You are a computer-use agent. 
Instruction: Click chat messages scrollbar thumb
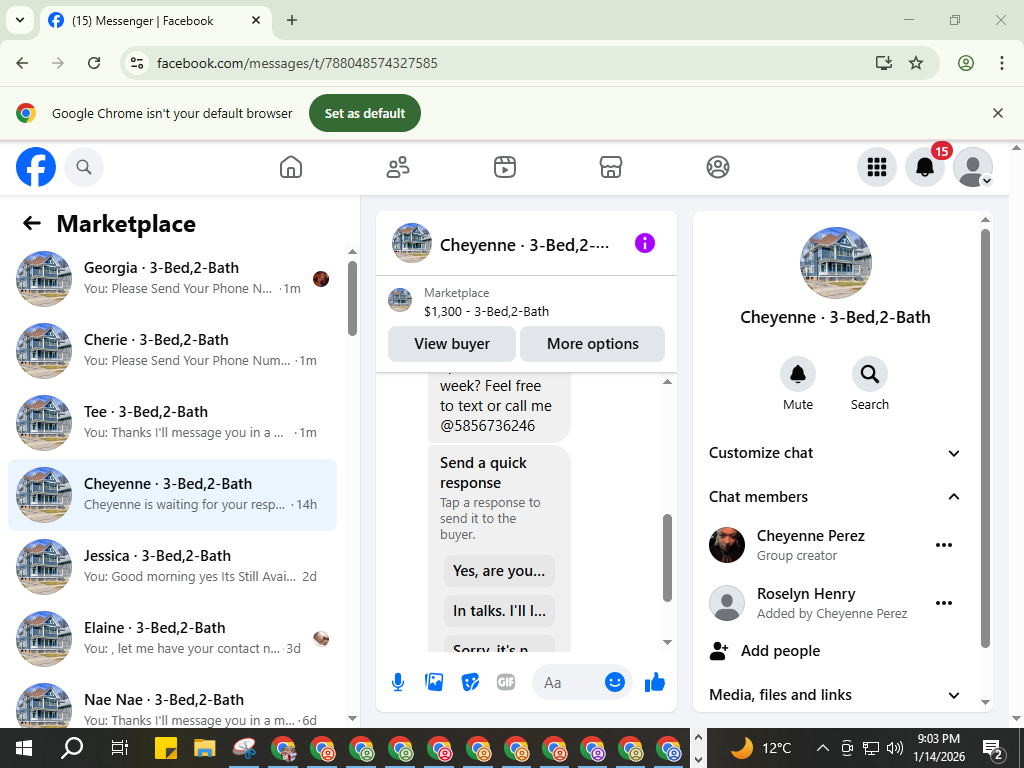click(667, 558)
